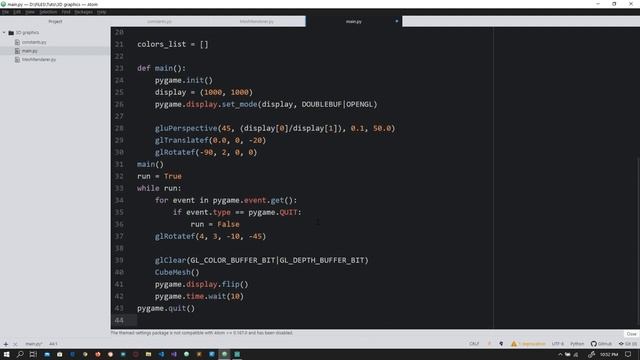Open Visual Studio Code taskbar icon
Screen dimensions: 640x360
click(161, 354)
